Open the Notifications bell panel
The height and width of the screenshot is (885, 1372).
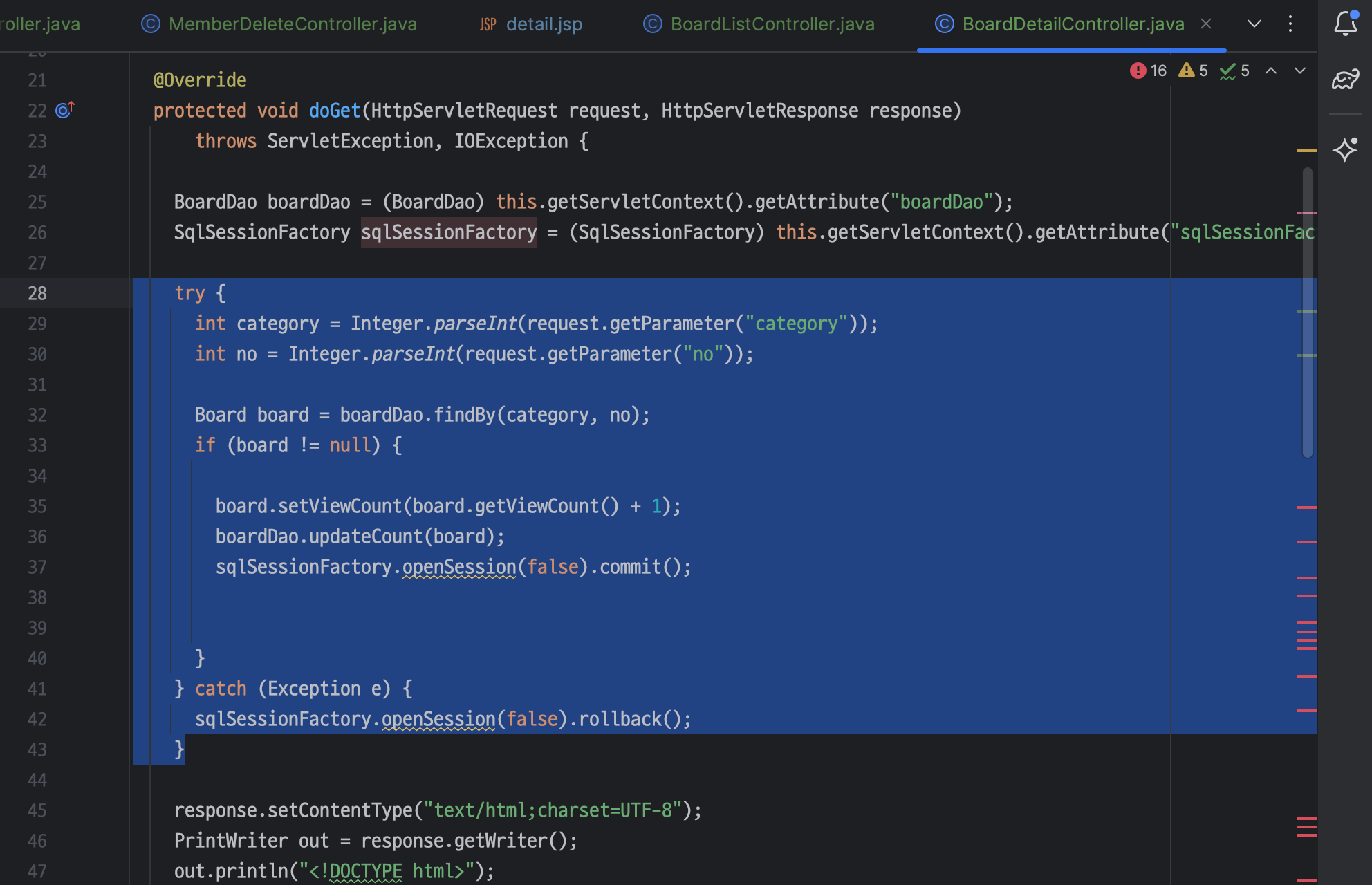click(x=1345, y=24)
